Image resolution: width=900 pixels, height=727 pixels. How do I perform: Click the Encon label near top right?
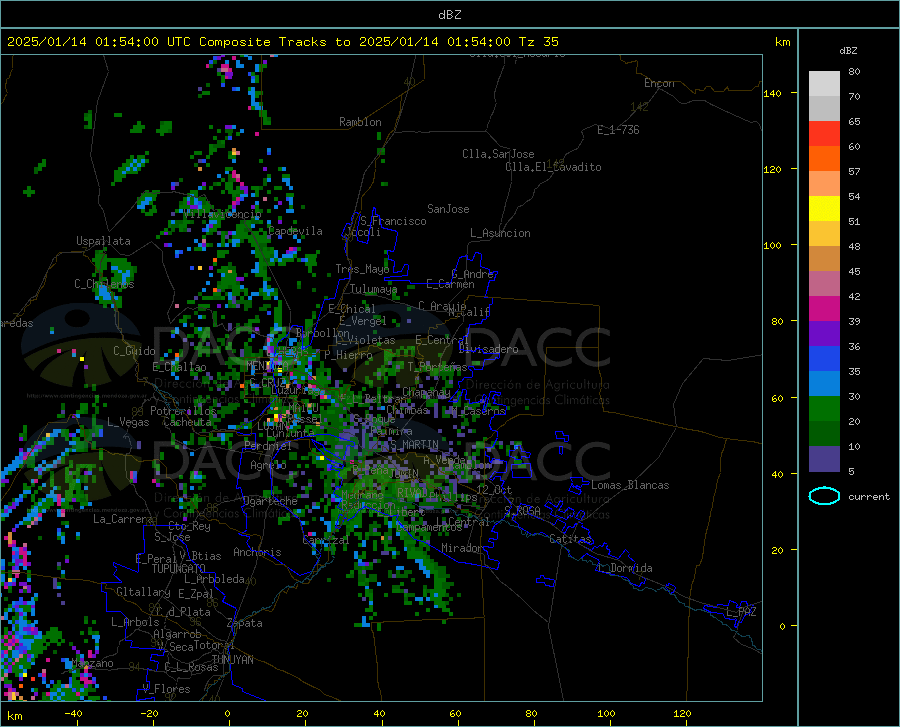tap(659, 83)
